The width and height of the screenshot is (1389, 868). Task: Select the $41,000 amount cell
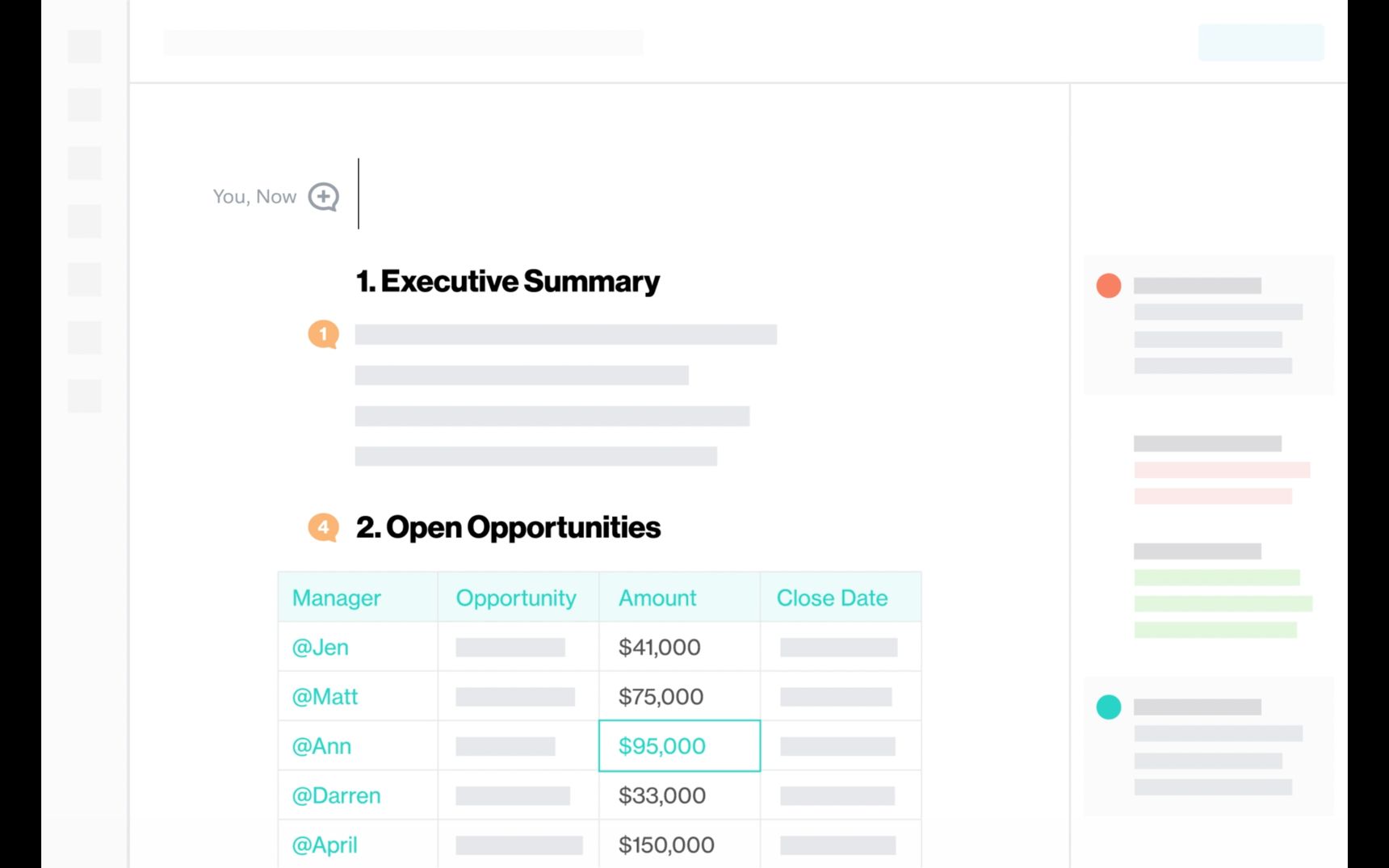point(679,647)
